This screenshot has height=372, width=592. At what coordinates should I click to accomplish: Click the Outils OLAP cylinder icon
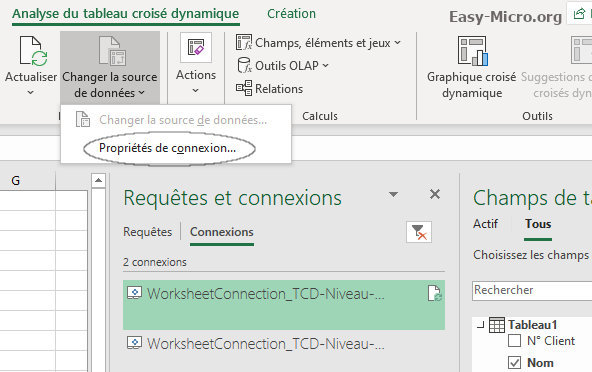tap(244, 65)
